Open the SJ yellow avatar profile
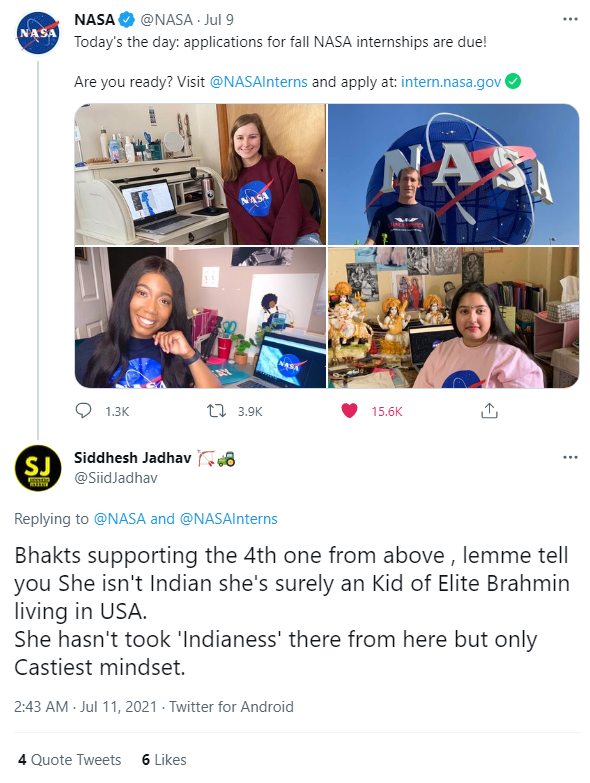 pos(37,468)
